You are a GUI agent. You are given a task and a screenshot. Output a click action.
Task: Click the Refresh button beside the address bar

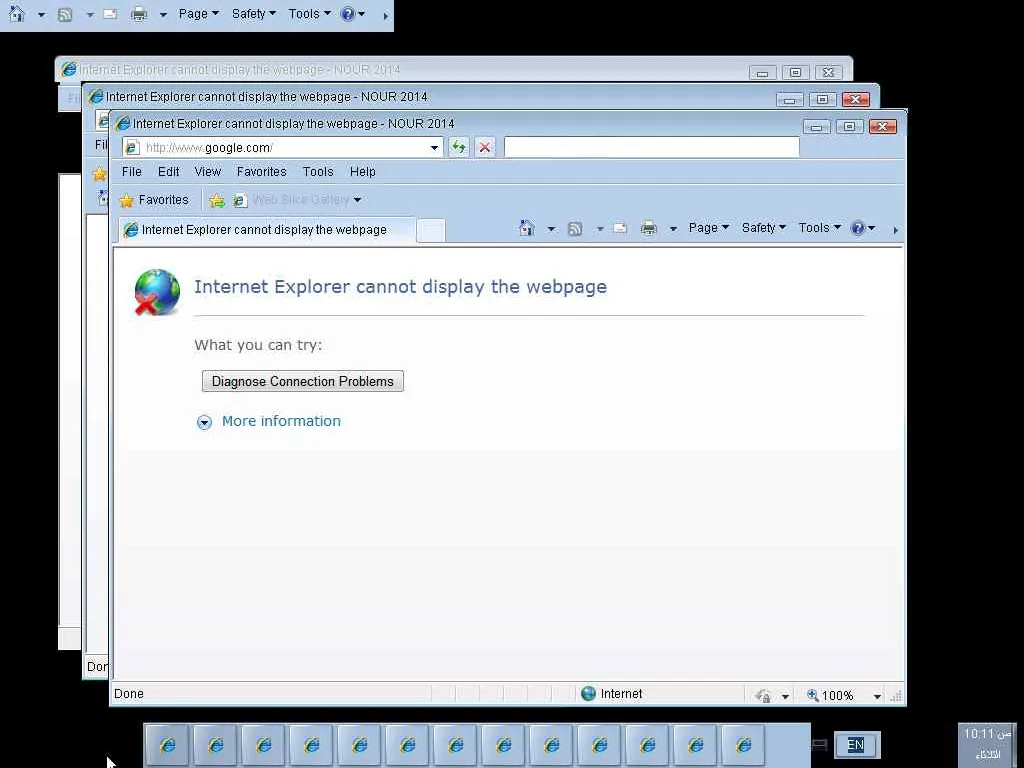point(458,147)
